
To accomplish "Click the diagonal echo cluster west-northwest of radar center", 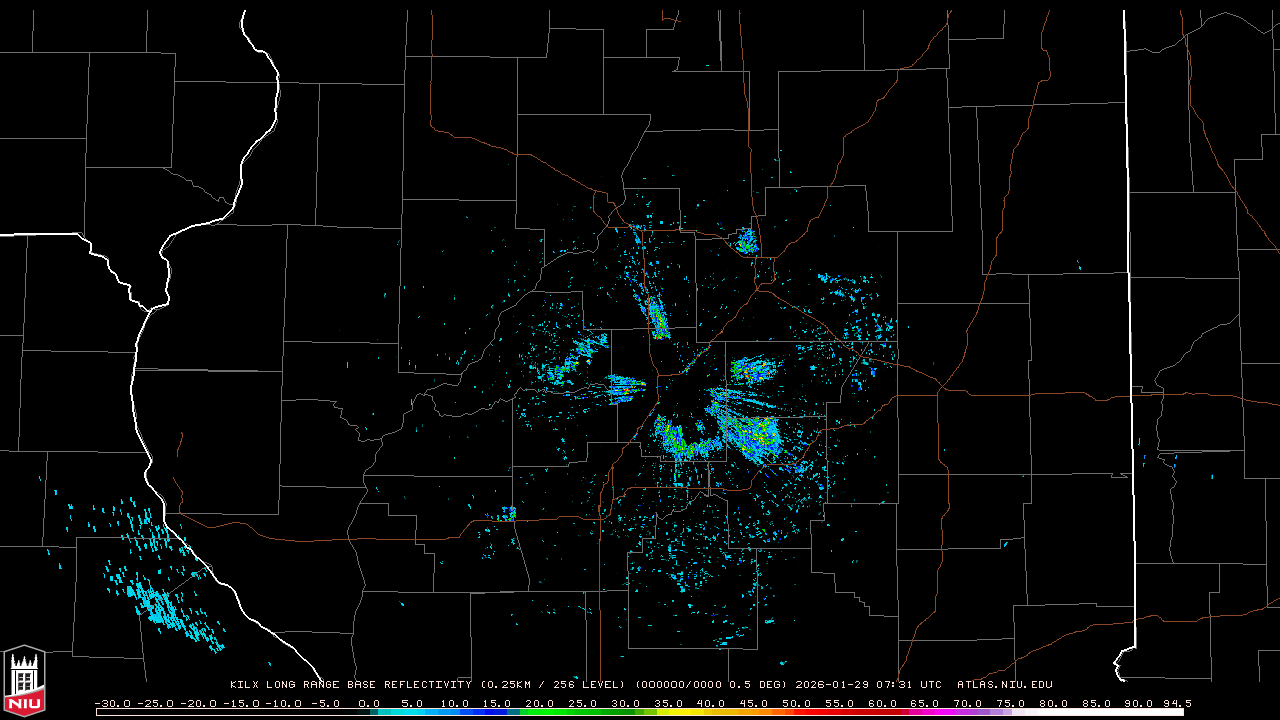I will pos(577,360).
